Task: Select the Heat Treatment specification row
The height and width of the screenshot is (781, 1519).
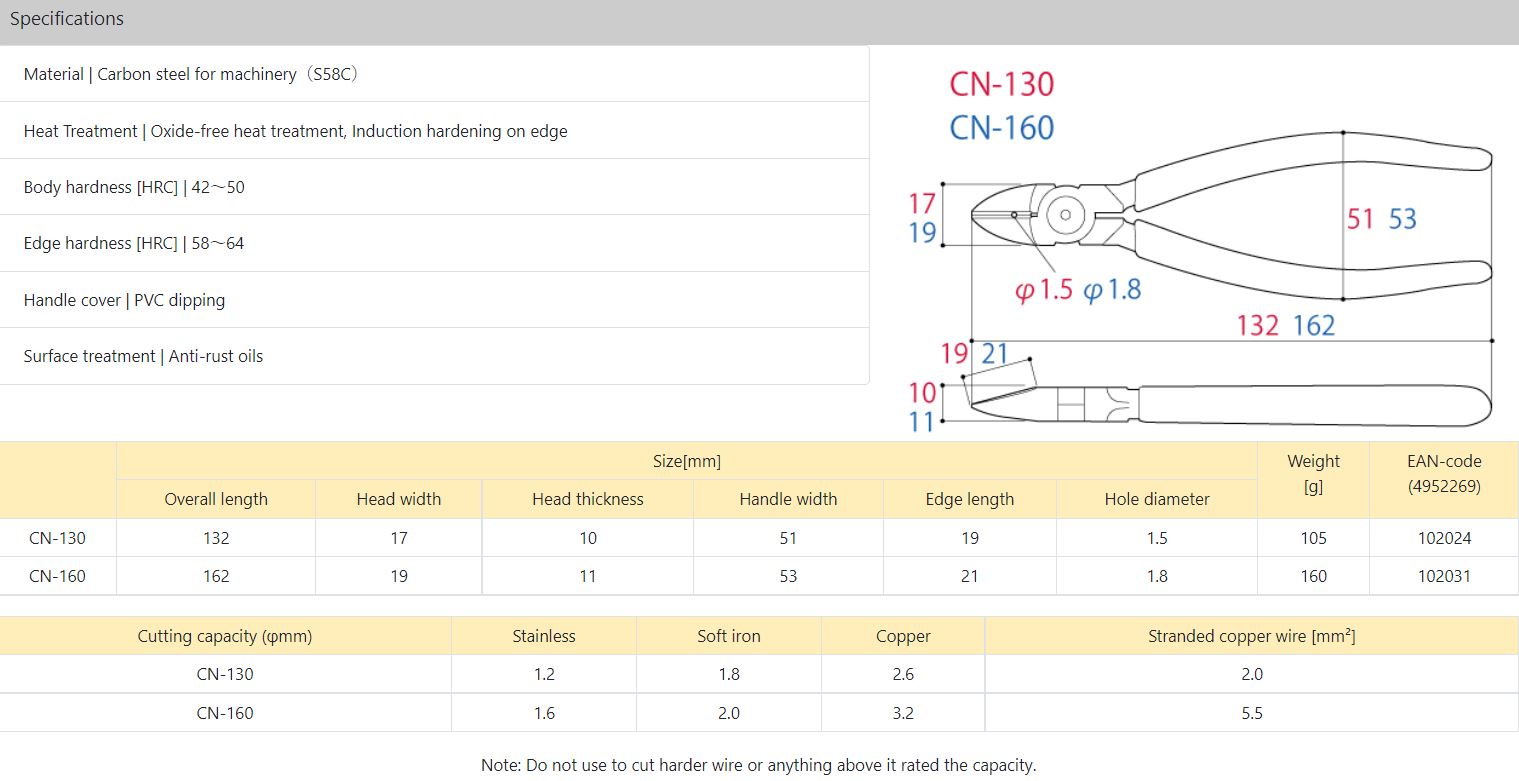Action: point(295,131)
